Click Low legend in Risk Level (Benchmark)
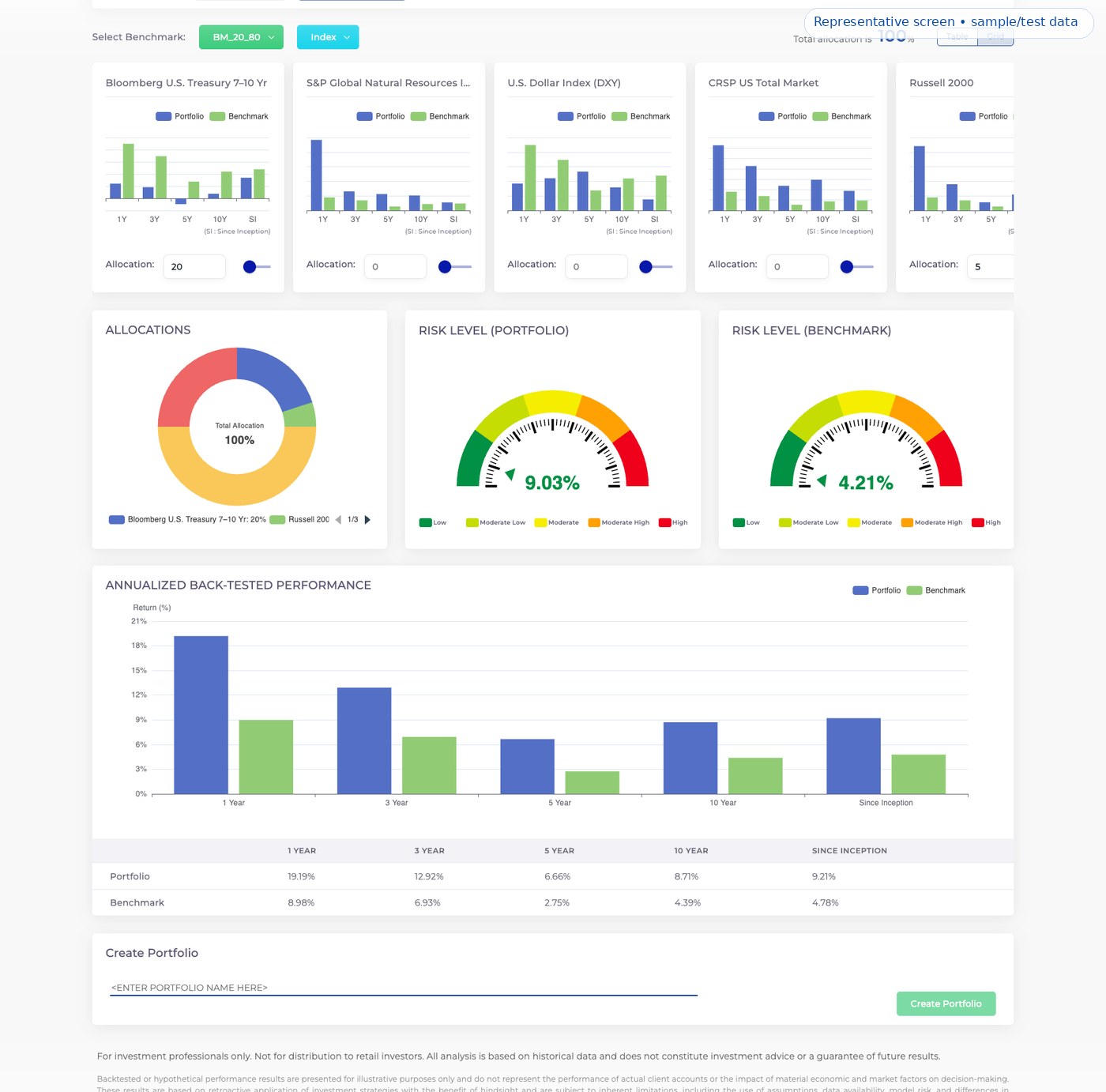Image resolution: width=1106 pixels, height=1092 pixels. [747, 522]
